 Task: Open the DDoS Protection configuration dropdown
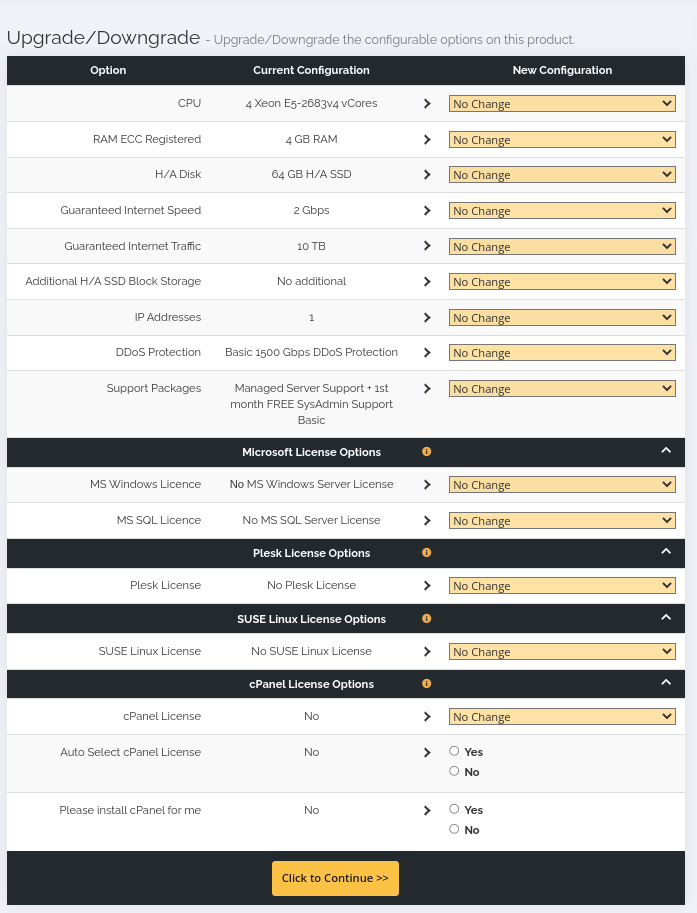coord(562,353)
